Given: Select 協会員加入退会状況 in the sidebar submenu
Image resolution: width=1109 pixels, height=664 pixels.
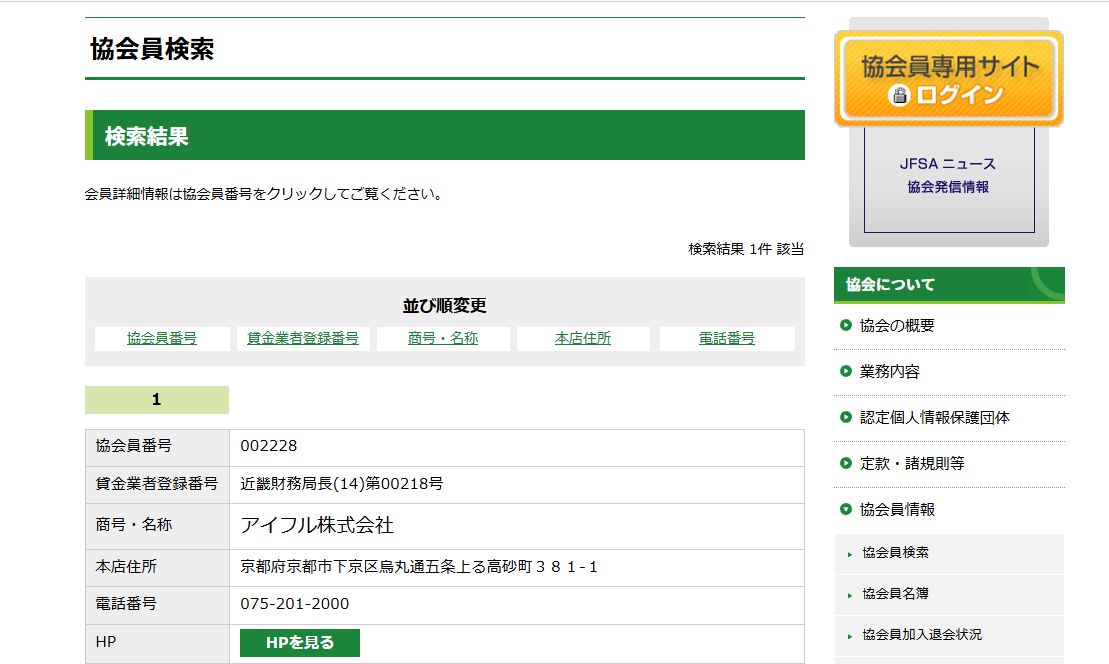Looking at the screenshot, I should point(921,635).
